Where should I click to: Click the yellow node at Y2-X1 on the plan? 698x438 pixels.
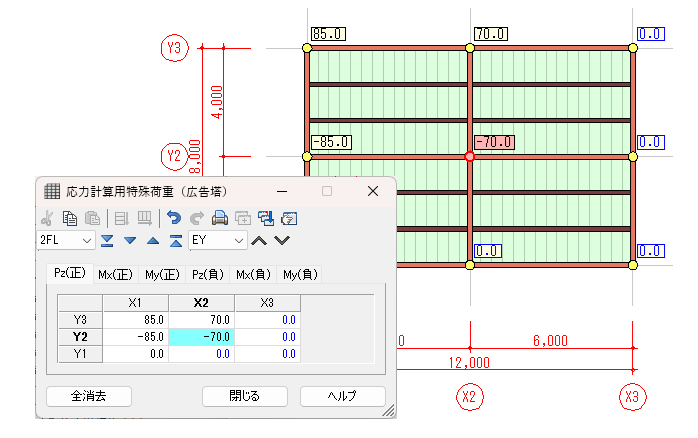(x=307, y=156)
